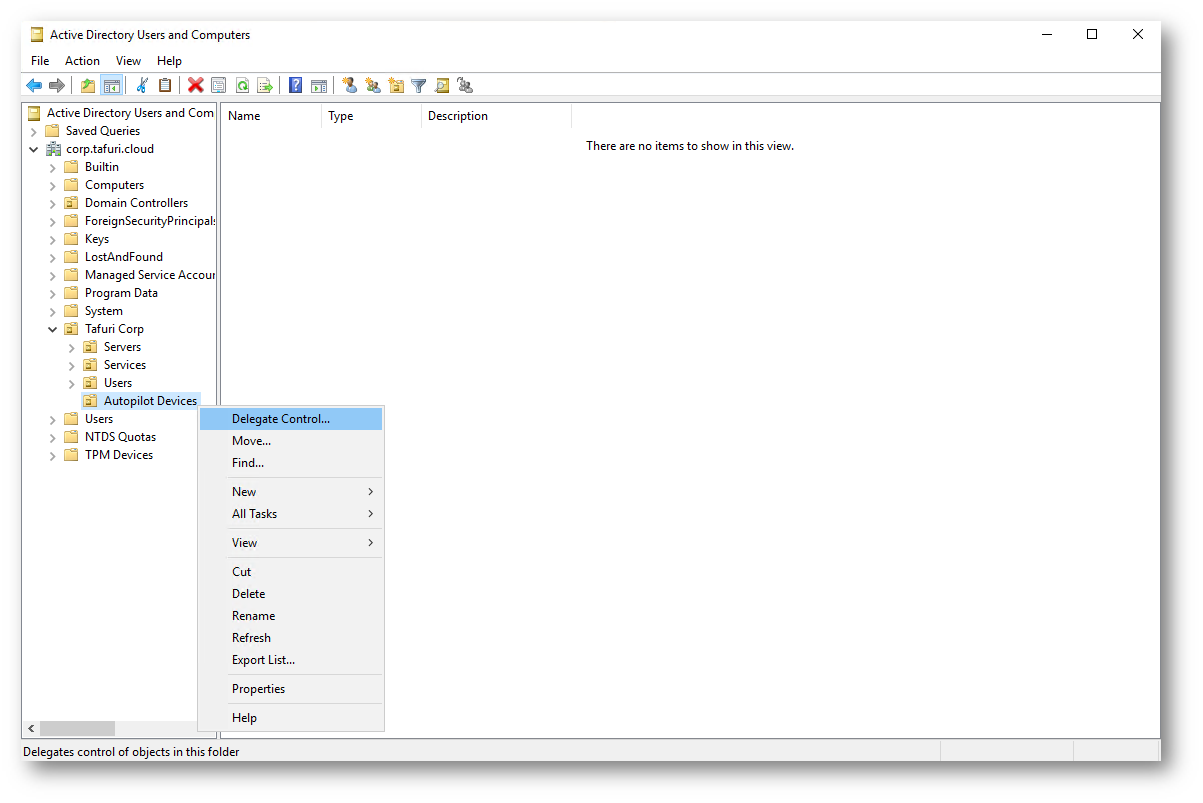This screenshot has height=803, width=1203.
Task: Collapse the Tafuri Corp tree node
Action: point(53,329)
